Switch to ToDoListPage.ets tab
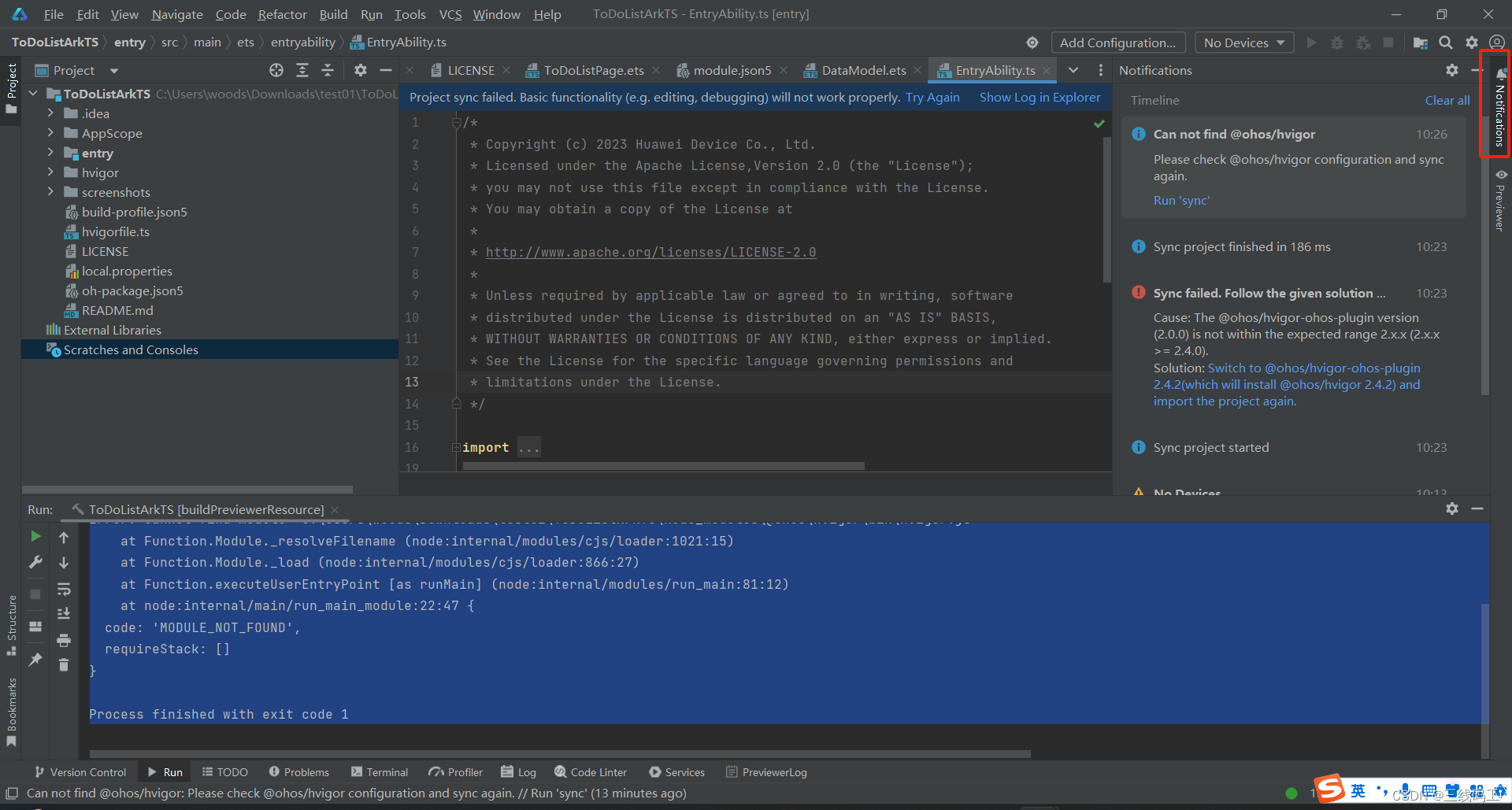Viewport: 1512px width, 810px height. 593,70
